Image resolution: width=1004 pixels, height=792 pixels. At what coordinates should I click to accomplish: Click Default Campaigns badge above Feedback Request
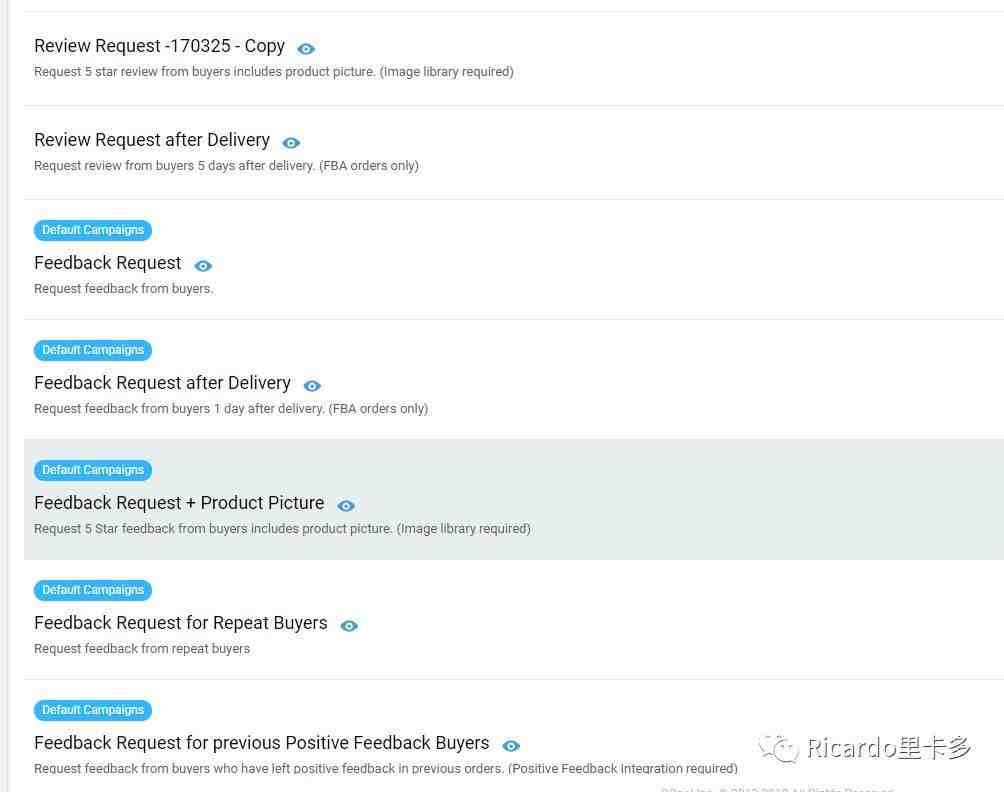[x=93, y=230]
